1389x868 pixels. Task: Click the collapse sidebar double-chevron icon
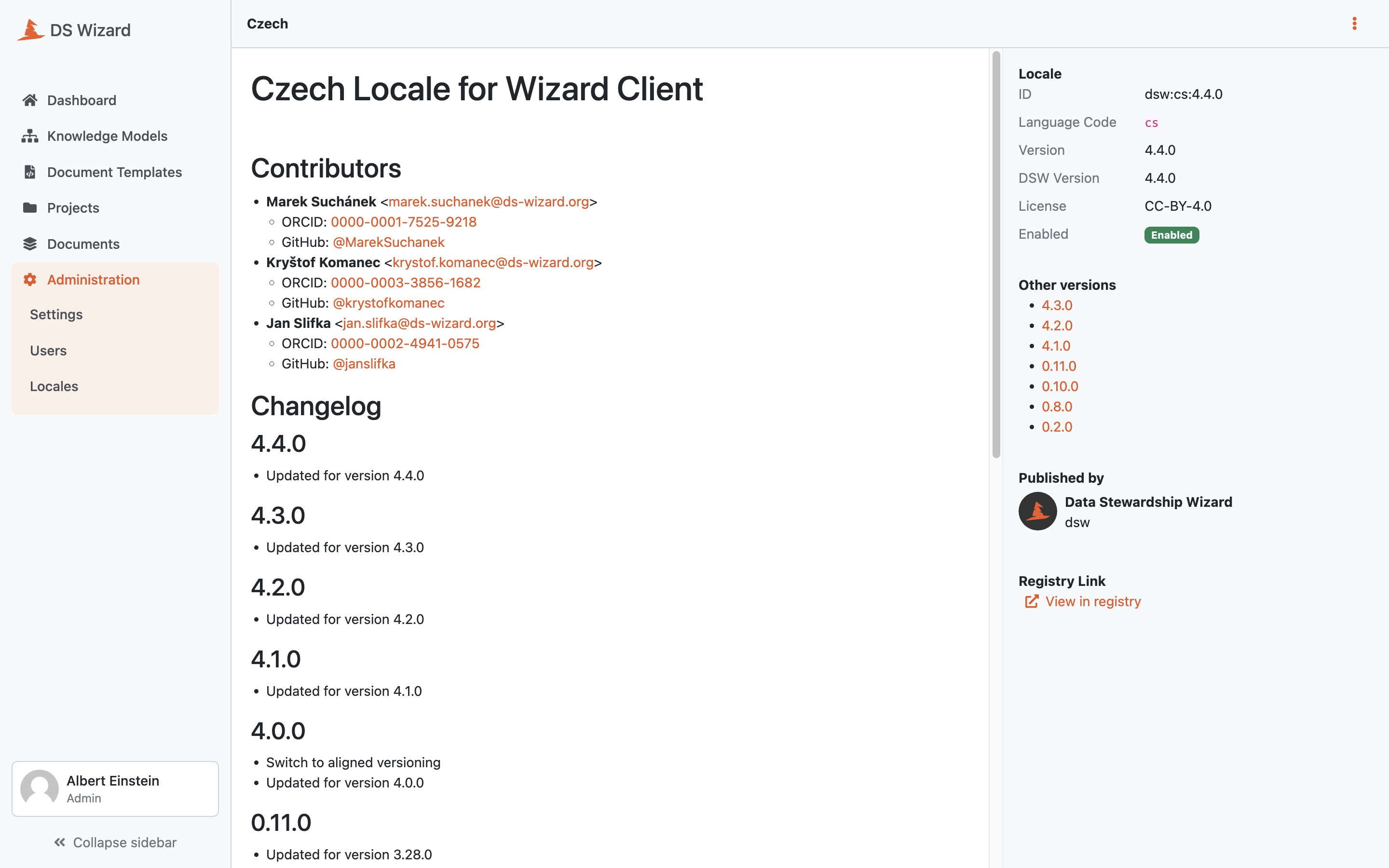pyautogui.click(x=60, y=842)
